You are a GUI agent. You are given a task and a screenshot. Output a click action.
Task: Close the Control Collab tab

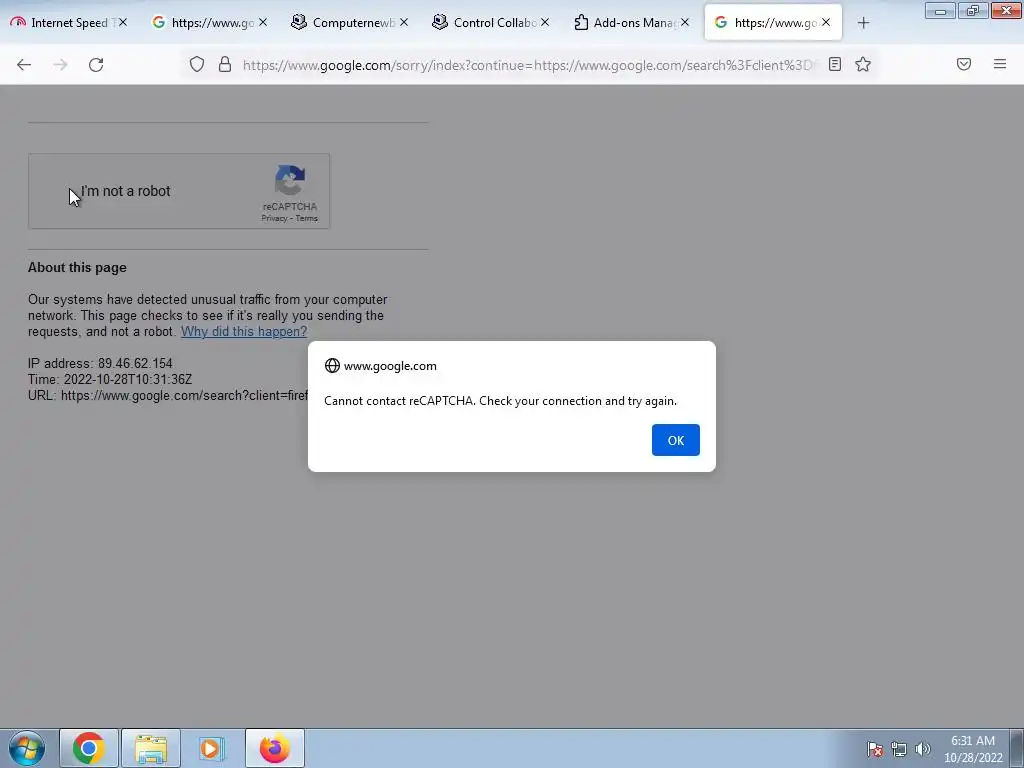coord(545,22)
